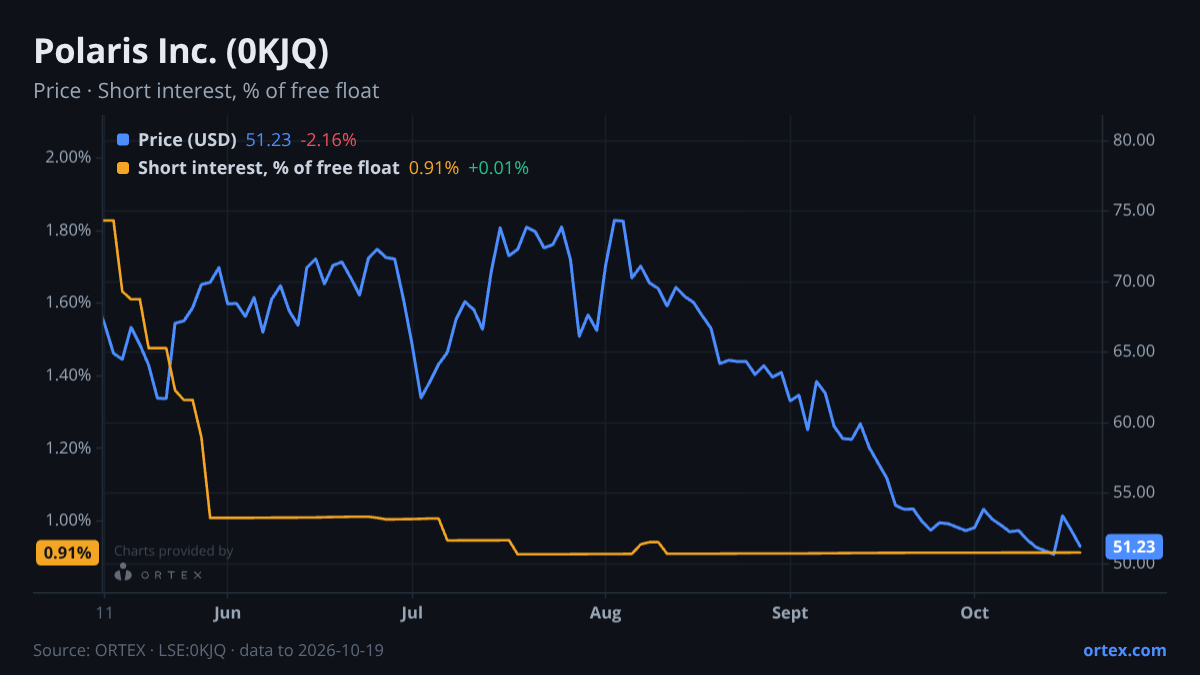Click the Aug date axis label
1200x675 pixels.
(605, 612)
